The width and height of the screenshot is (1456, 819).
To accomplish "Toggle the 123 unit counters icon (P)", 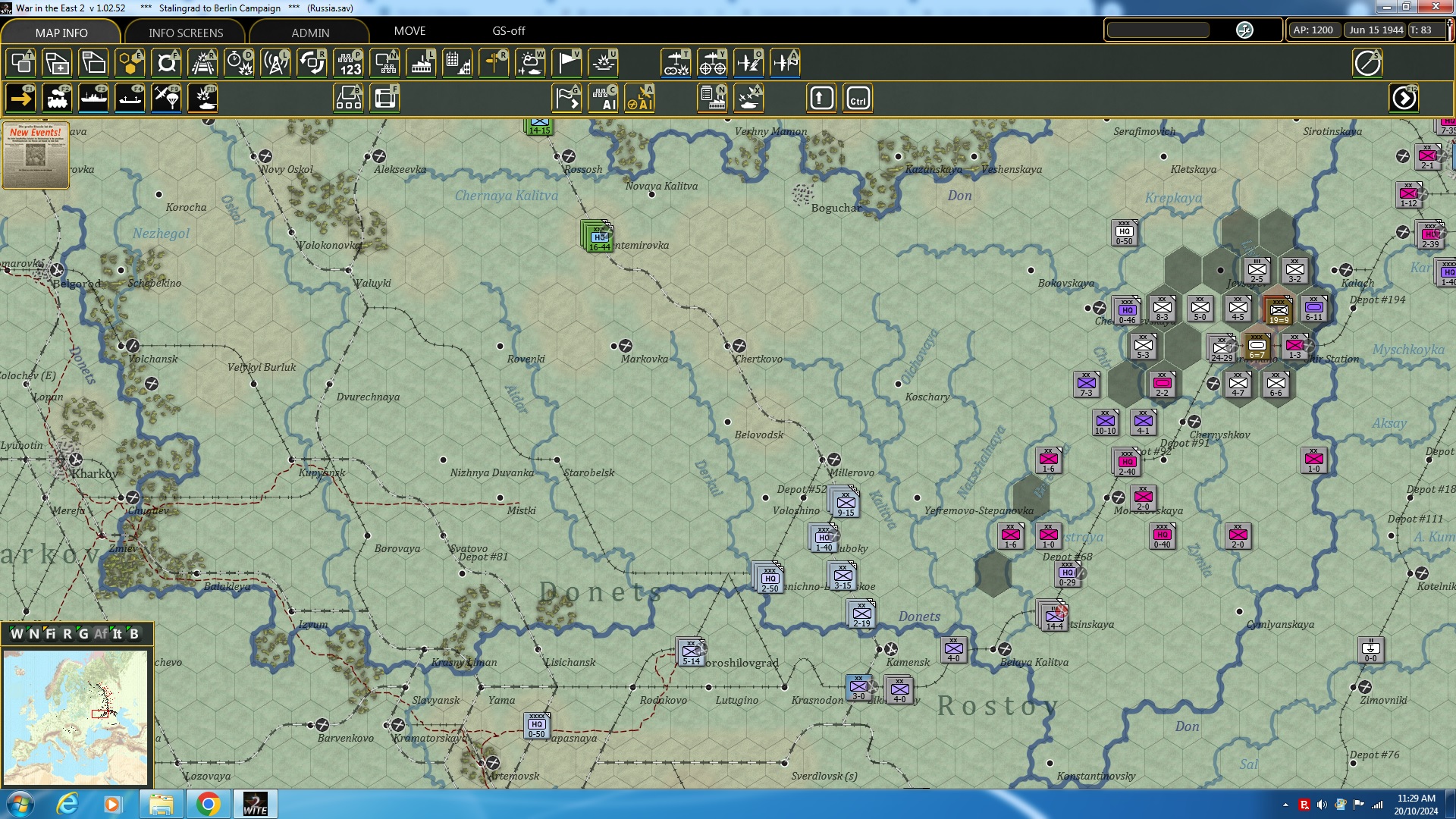I will (348, 63).
